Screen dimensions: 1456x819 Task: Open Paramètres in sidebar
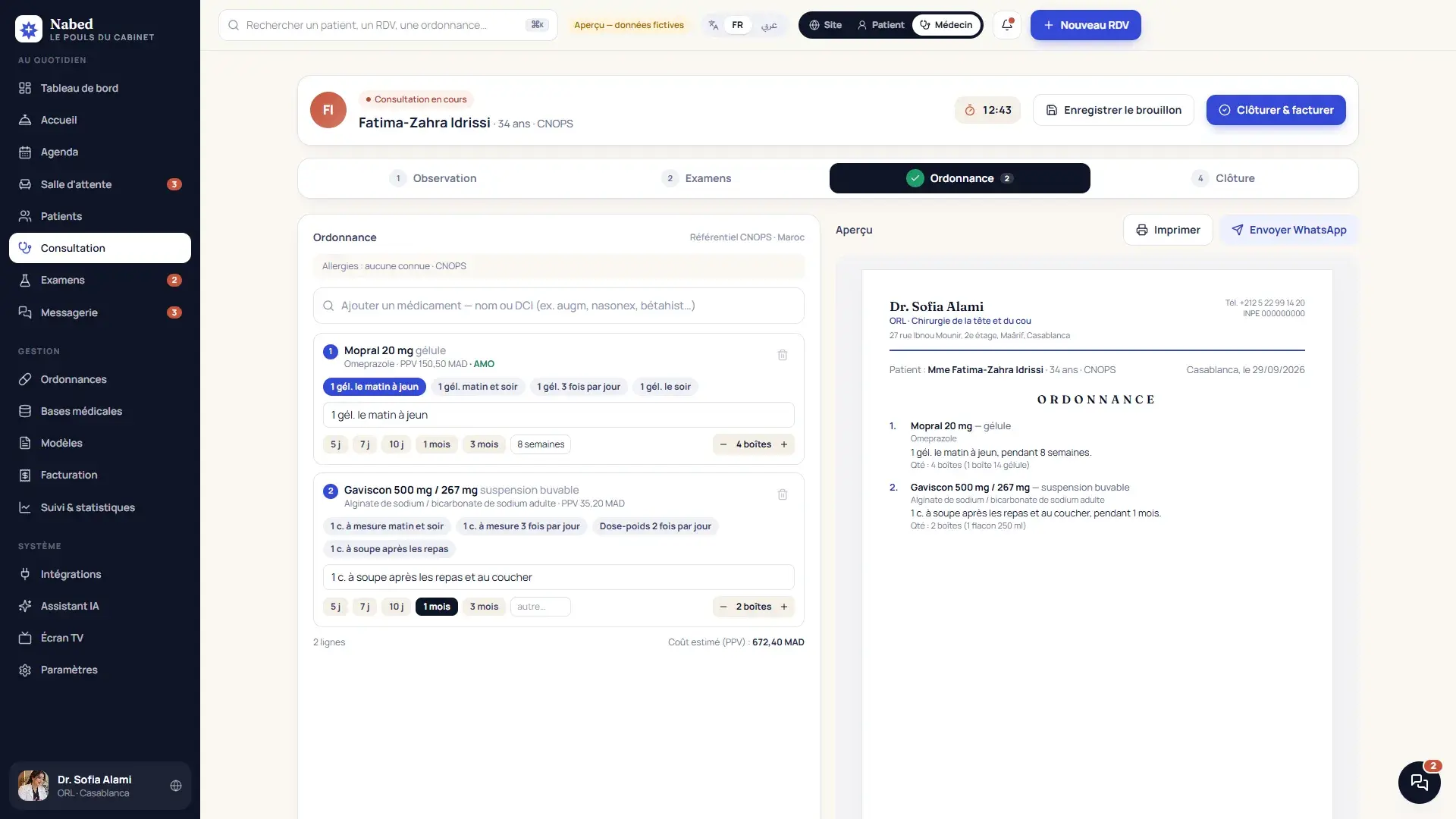tap(100, 670)
